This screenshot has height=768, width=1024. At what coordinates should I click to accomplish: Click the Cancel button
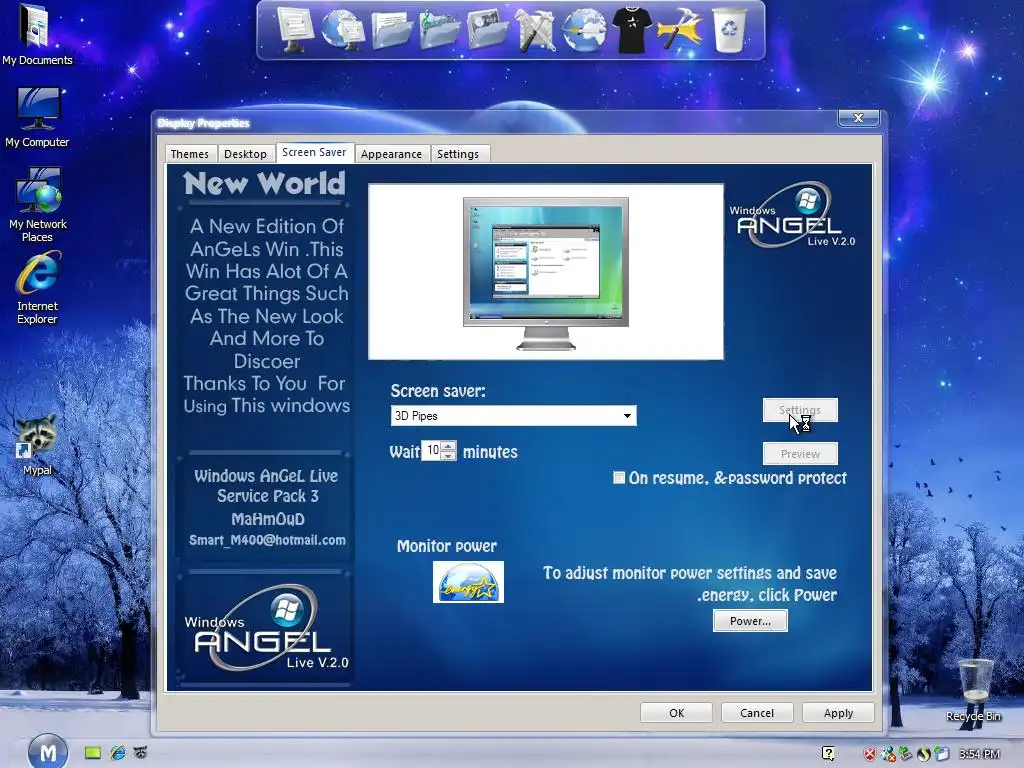(757, 713)
